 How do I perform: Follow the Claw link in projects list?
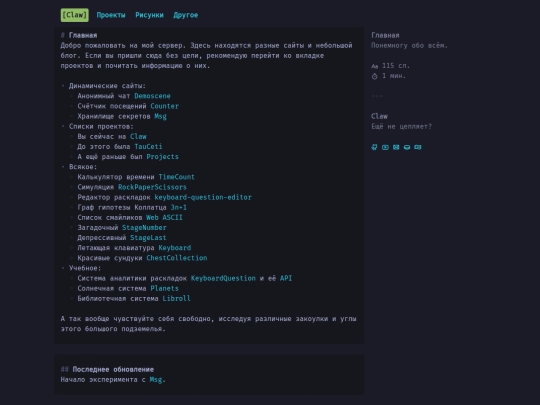[x=138, y=136]
